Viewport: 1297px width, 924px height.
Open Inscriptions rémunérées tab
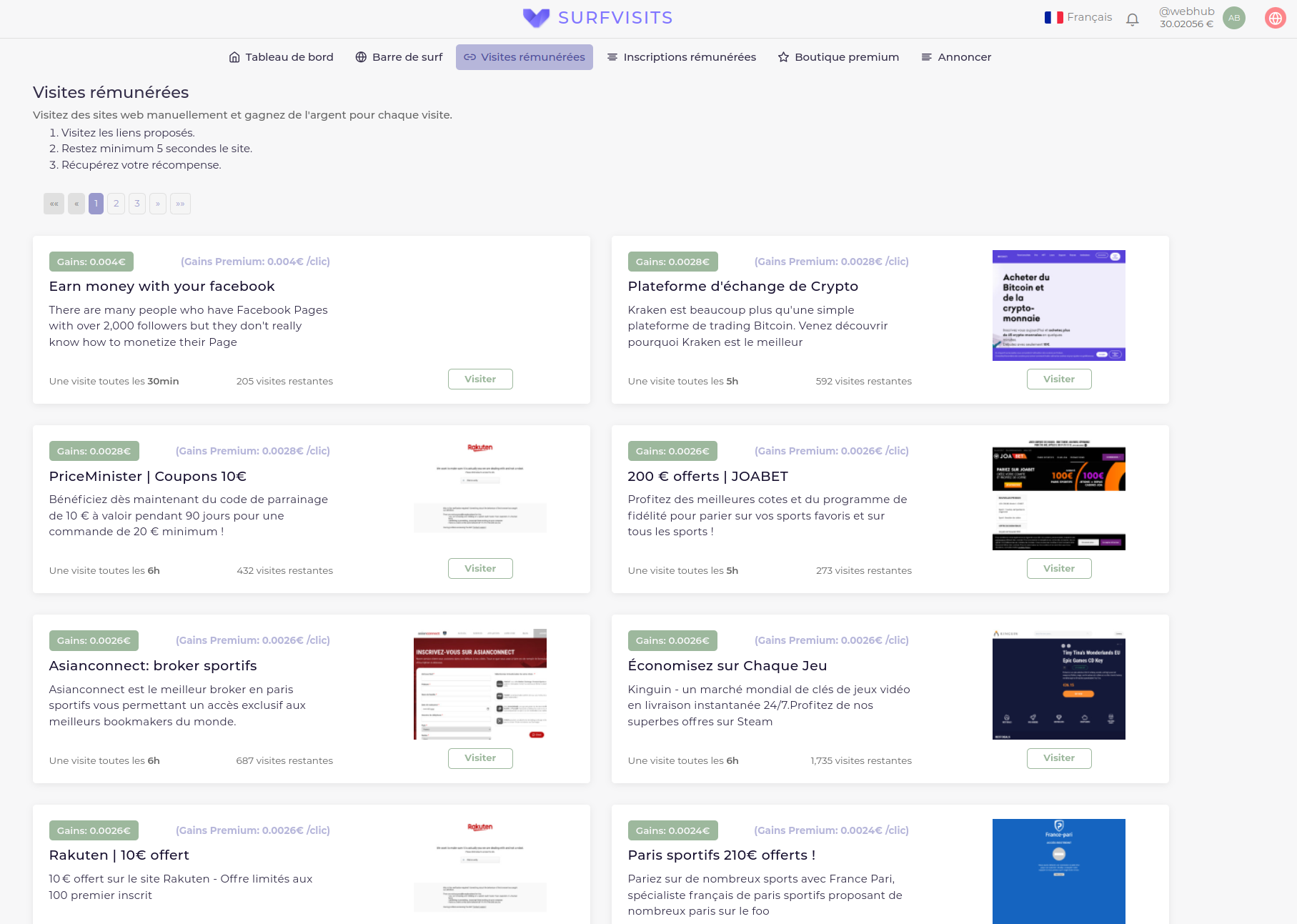[x=681, y=57]
